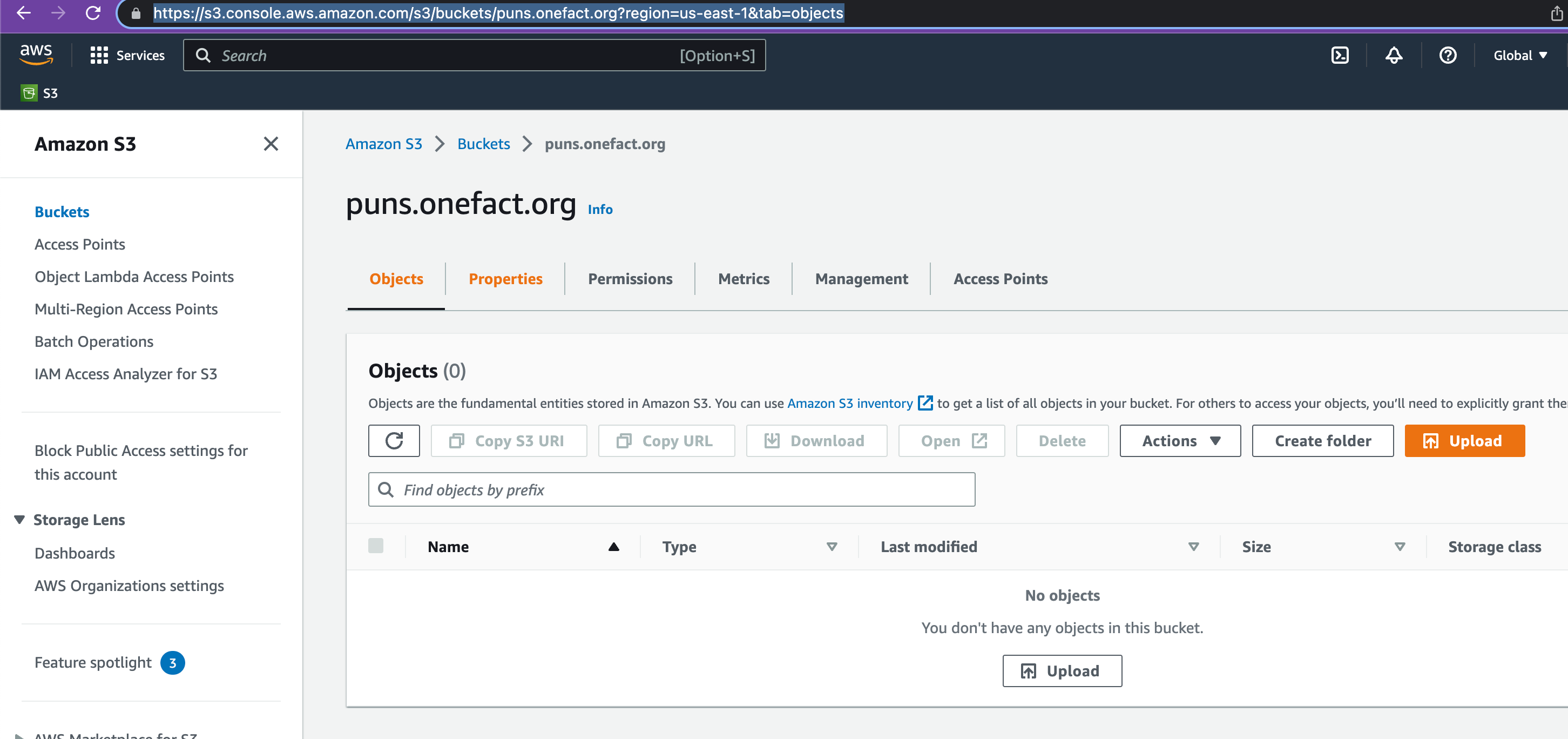The height and width of the screenshot is (739, 1568).
Task: Switch to the Permissions tab
Action: click(x=630, y=279)
